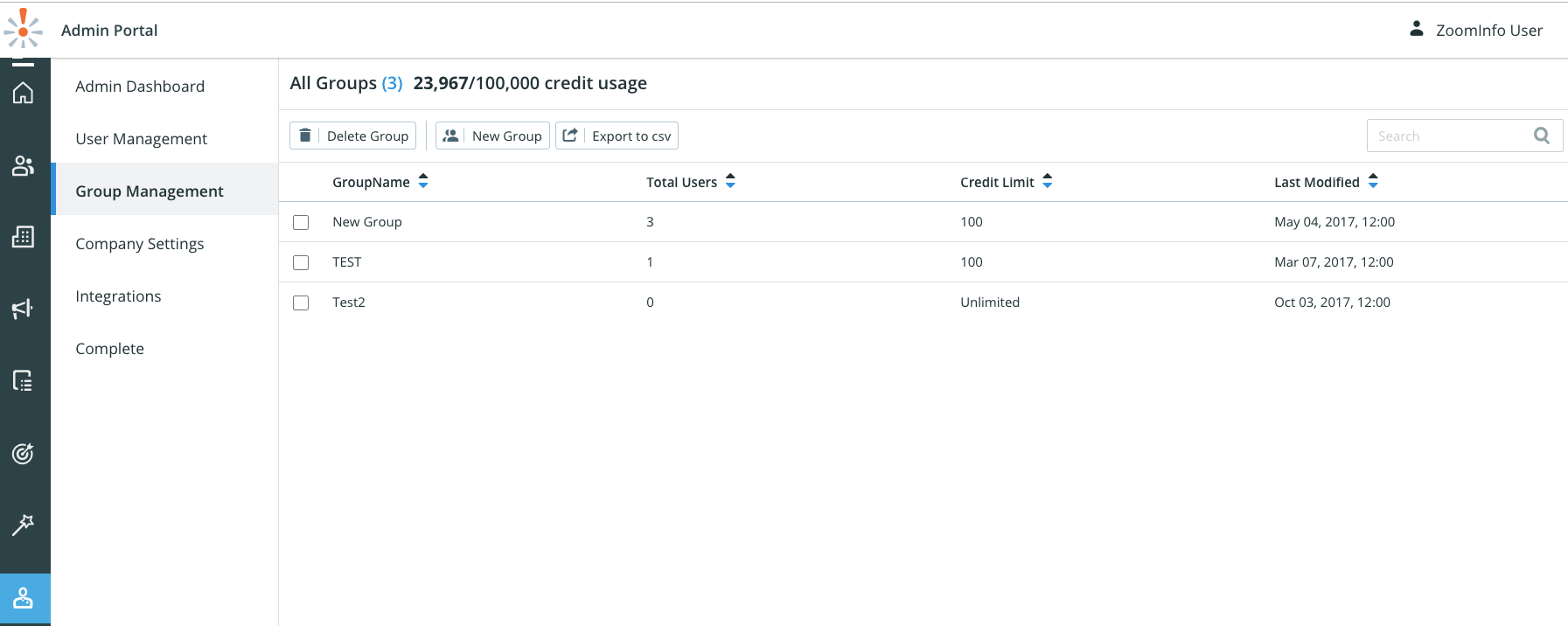Click the lists icon in left rail

coord(24,380)
